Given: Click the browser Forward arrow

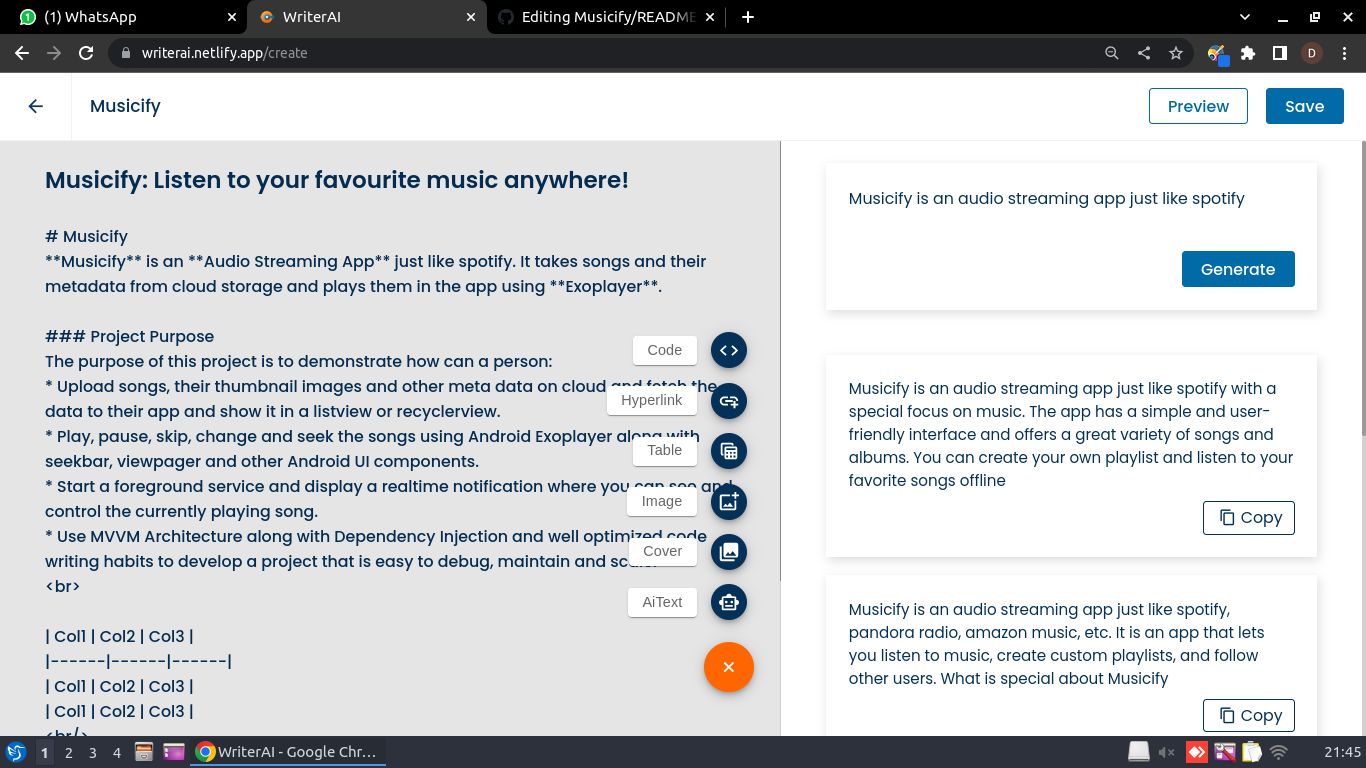Looking at the screenshot, I should click(x=54, y=53).
